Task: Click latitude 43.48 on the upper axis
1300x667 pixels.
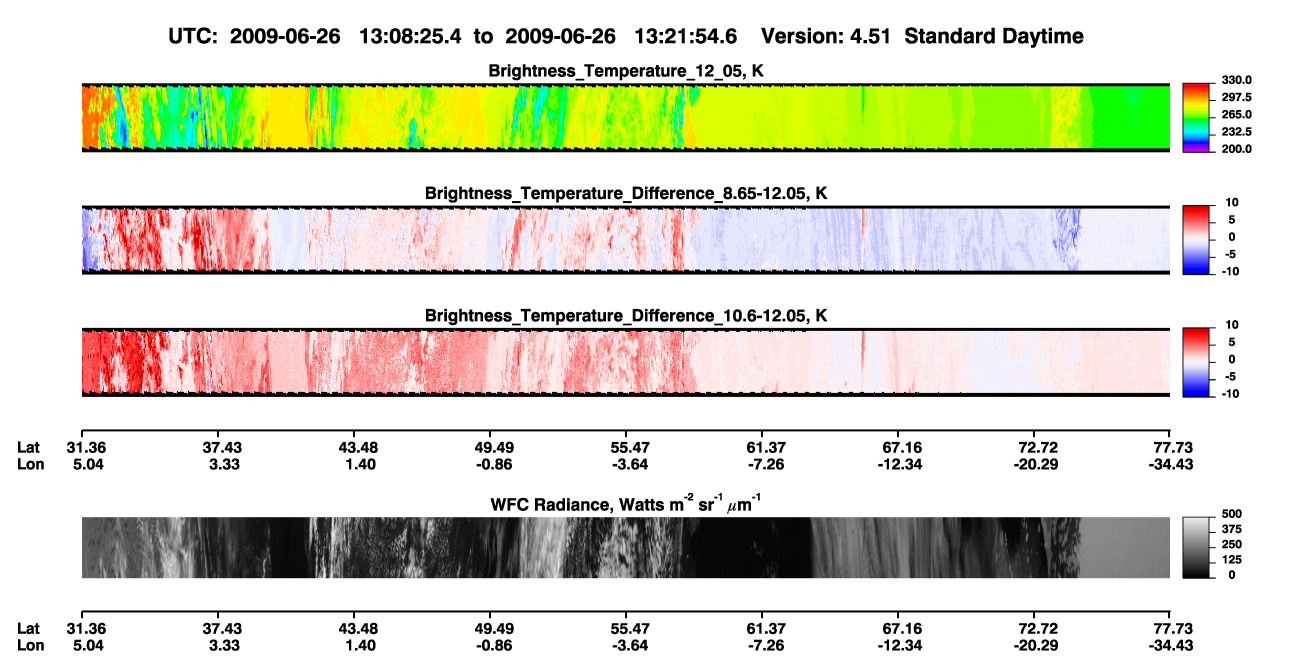Action: (x=360, y=447)
